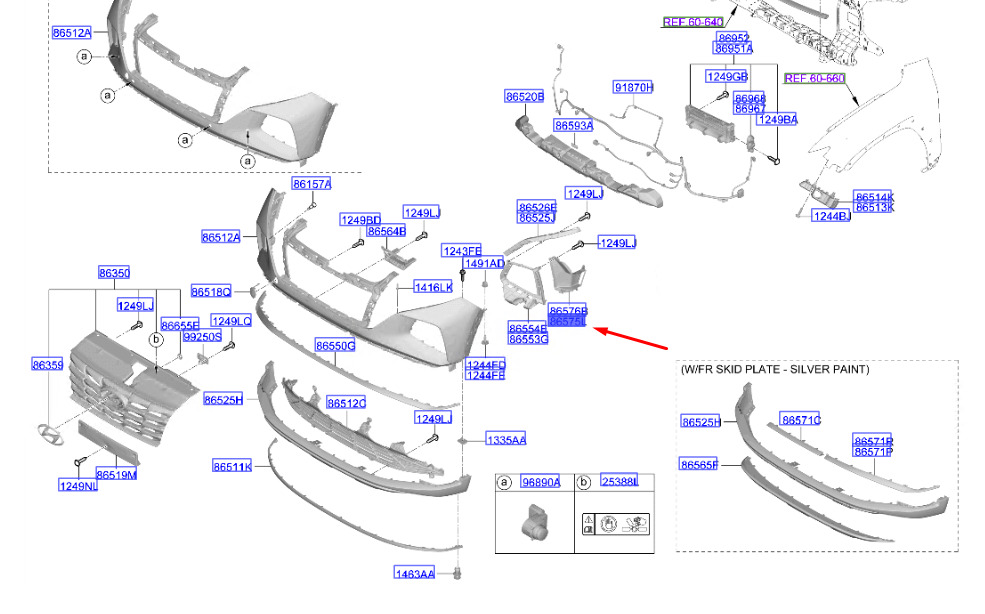The width and height of the screenshot is (985, 614).
Task: Click the Hyundai logo emblem part
Action: point(46,431)
